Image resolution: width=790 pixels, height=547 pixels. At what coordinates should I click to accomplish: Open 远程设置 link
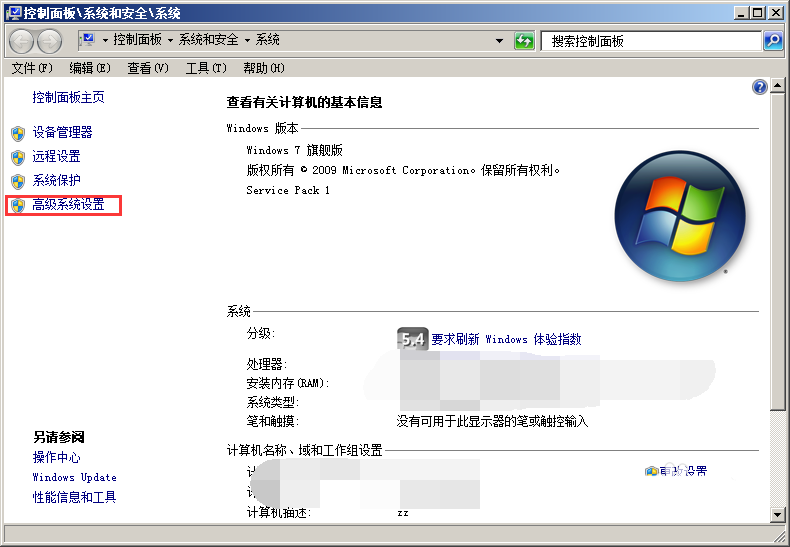56,157
